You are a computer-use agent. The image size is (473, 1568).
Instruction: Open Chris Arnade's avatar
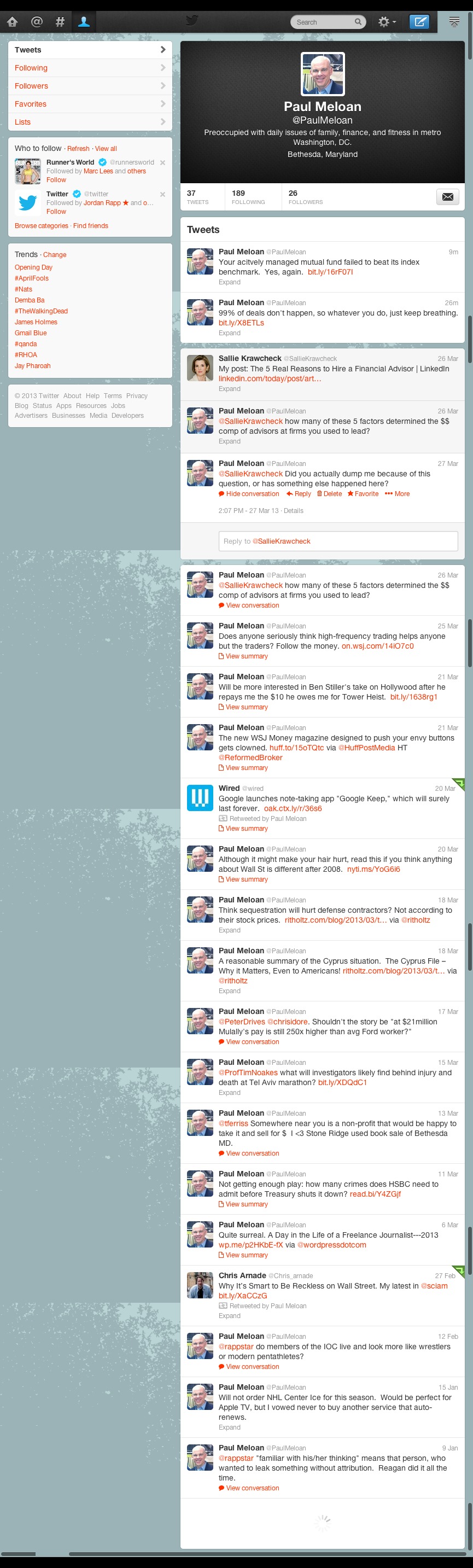pyautogui.click(x=200, y=1286)
